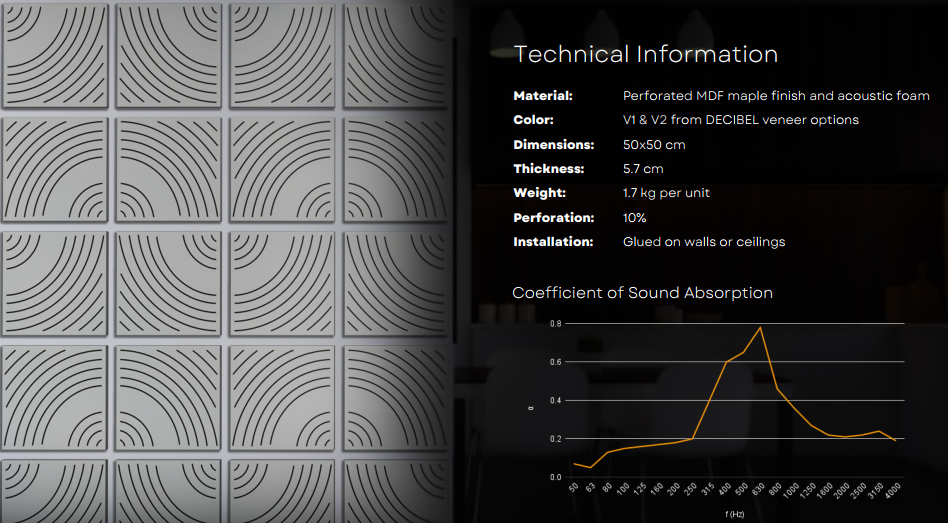Screen dimensions: 948x523
Task: Click the Technical Information heading
Action: (x=645, y=54)
